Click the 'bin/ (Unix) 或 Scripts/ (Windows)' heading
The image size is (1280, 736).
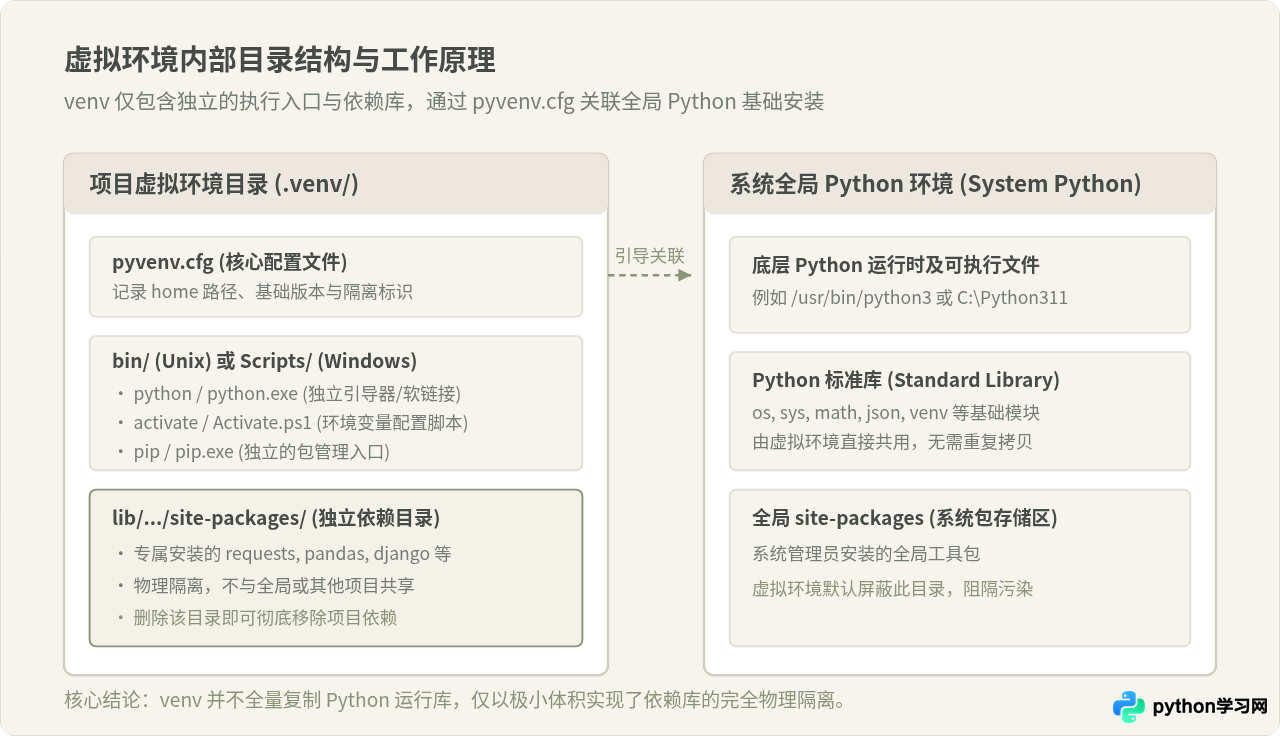(265, 361)
